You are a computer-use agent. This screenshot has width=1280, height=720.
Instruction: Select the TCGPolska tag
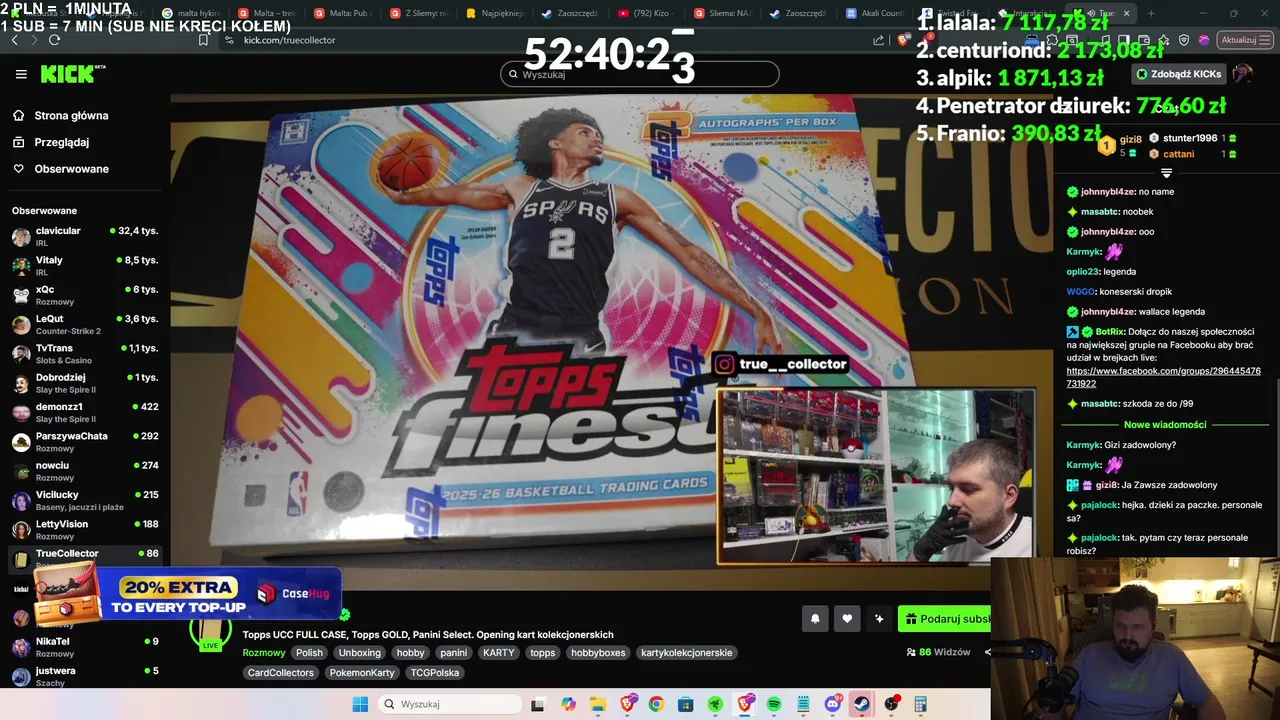tap(434, 673)
